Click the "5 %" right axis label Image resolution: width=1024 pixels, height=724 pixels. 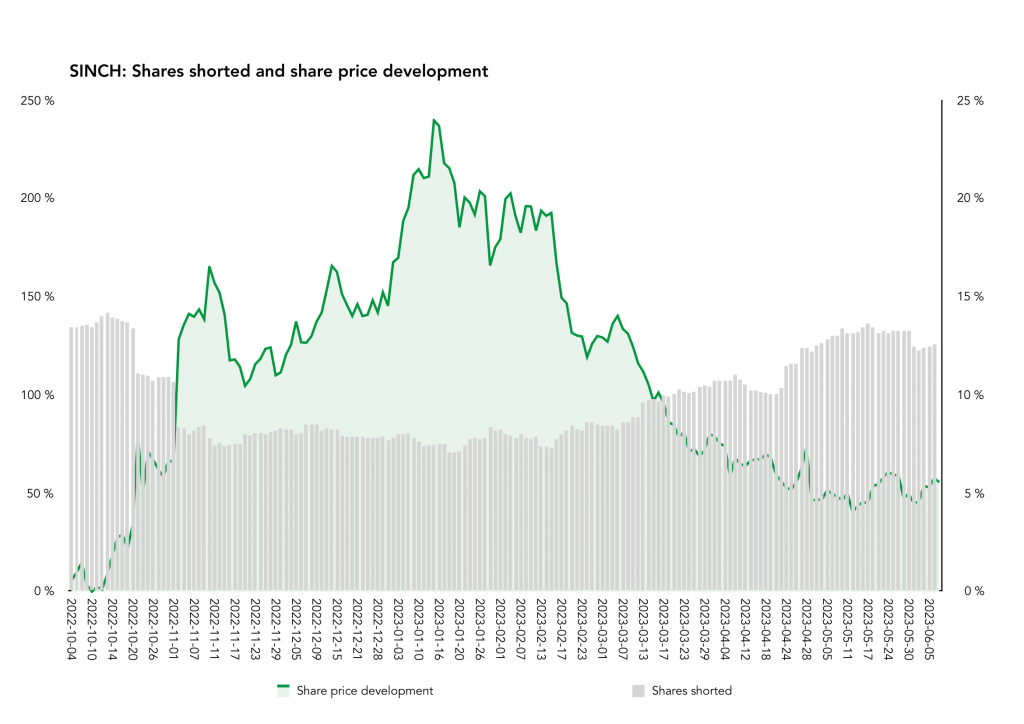(974, 494)
